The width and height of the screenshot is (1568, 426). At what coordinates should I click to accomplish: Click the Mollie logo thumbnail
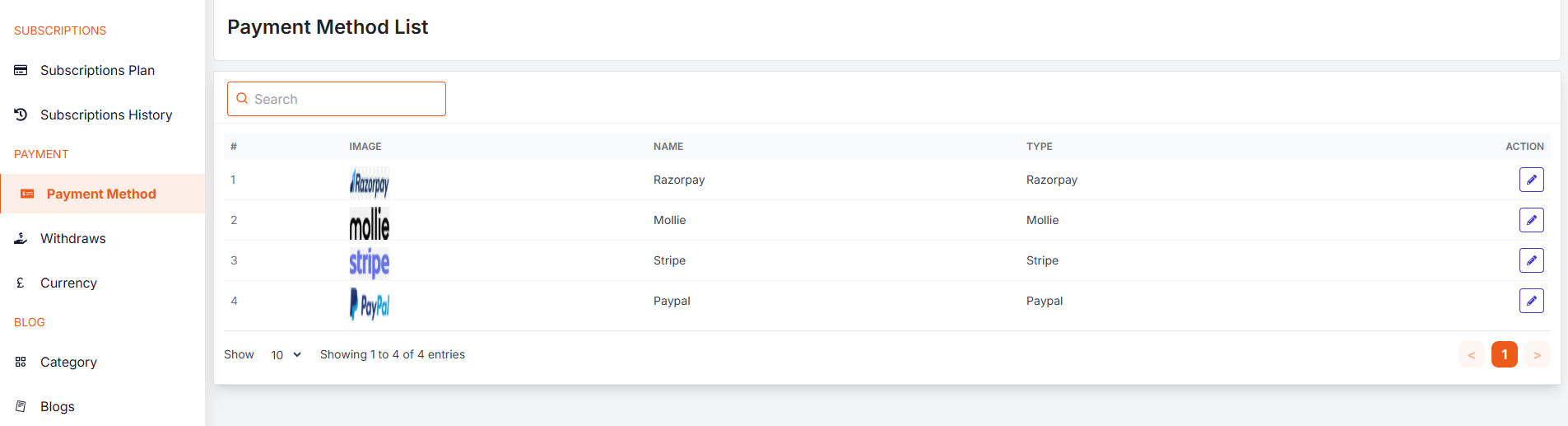pyautogui.click(x=369, y=222)
